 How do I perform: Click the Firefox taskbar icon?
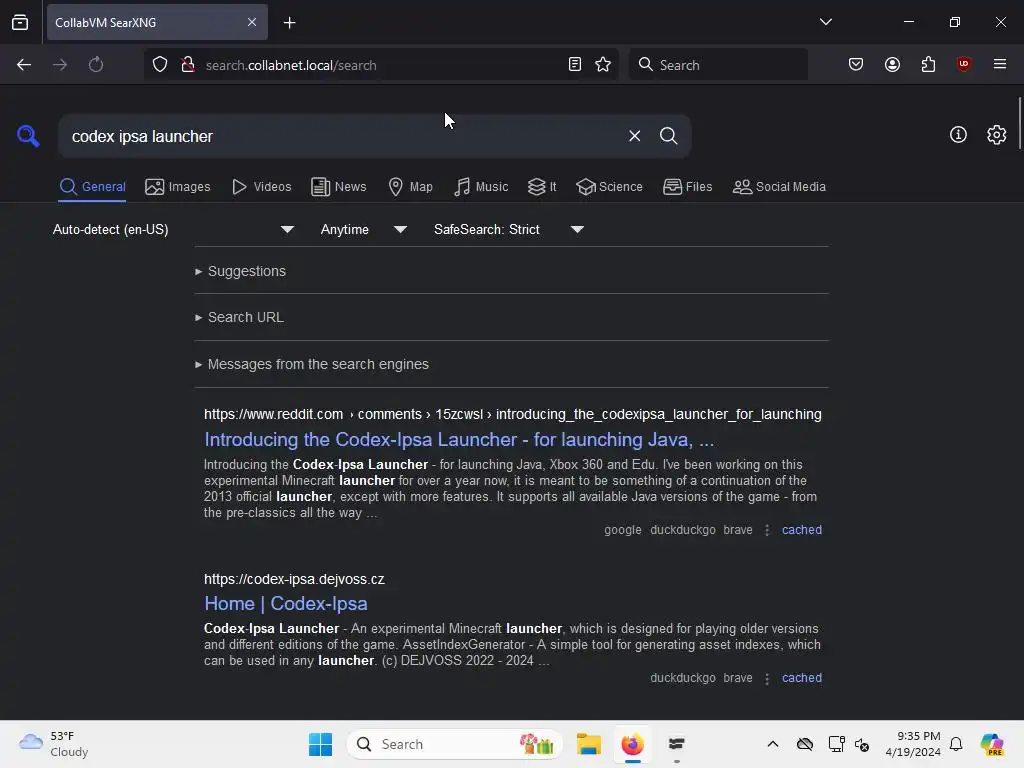point(632,744)
